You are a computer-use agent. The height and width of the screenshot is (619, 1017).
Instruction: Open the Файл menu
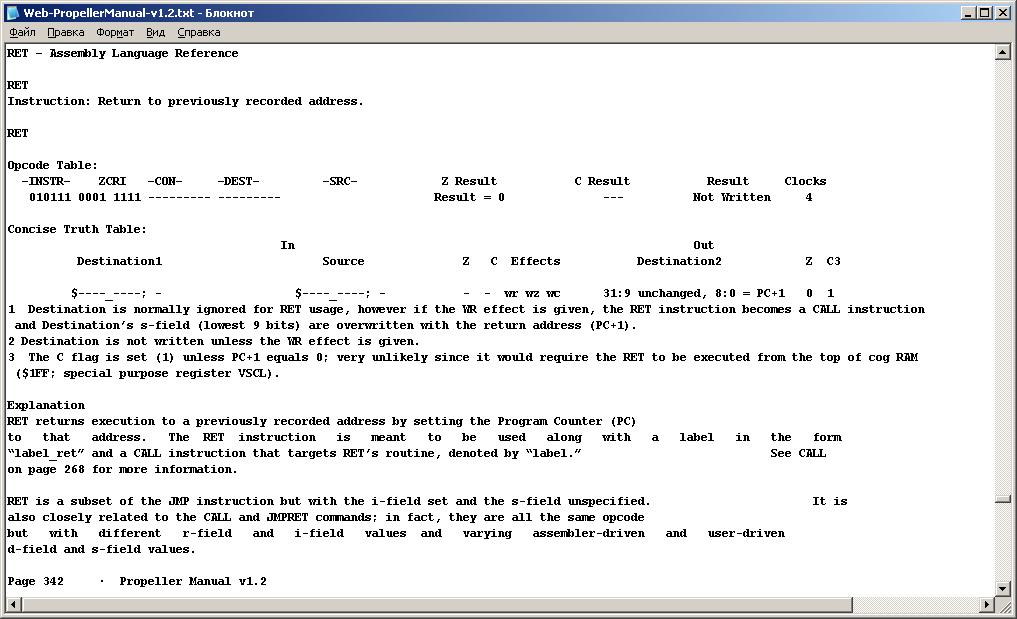22,32
